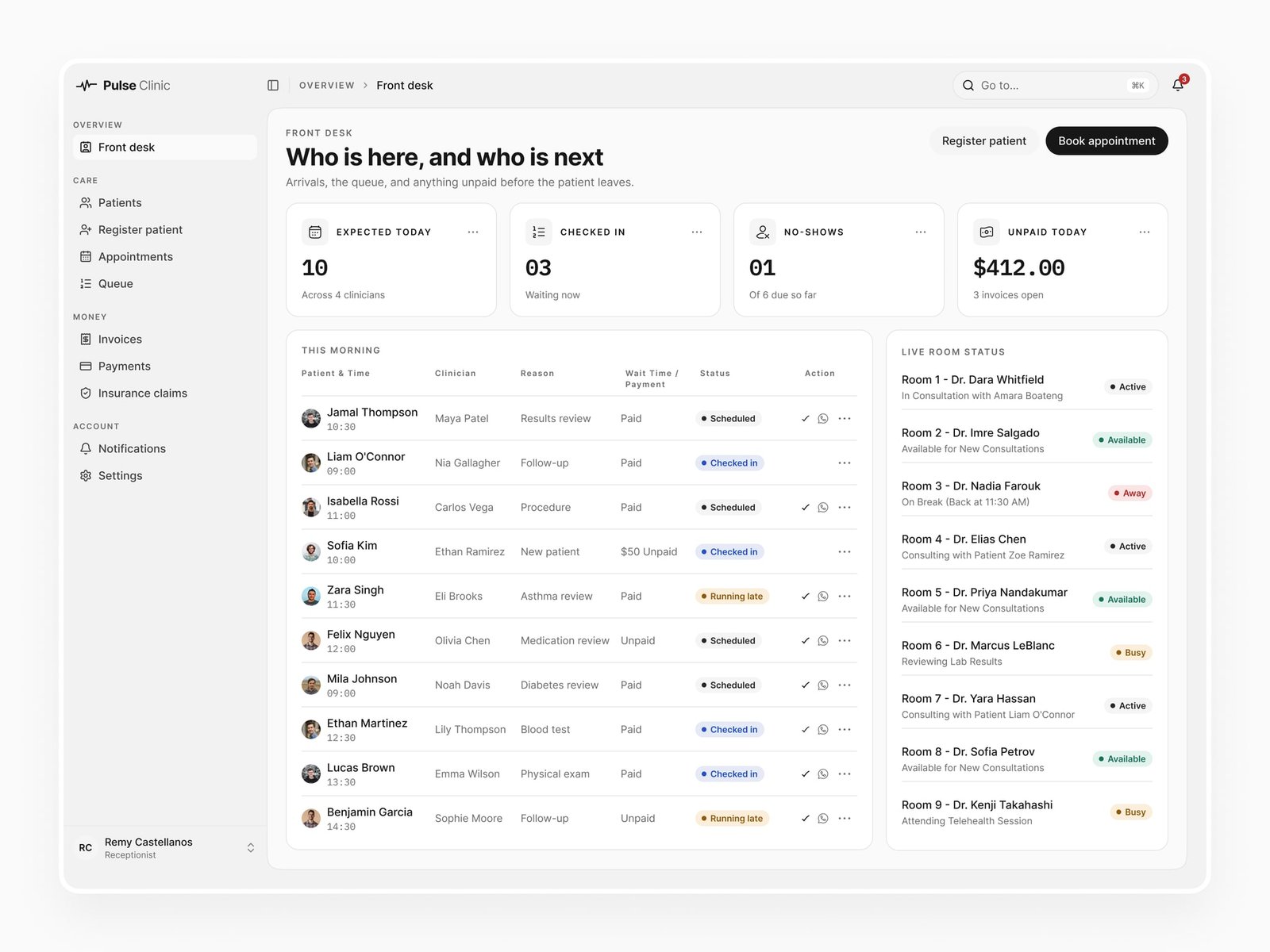1270x952 pixels.
Task: Click the Book appointment button
Action: point(1106,140)
